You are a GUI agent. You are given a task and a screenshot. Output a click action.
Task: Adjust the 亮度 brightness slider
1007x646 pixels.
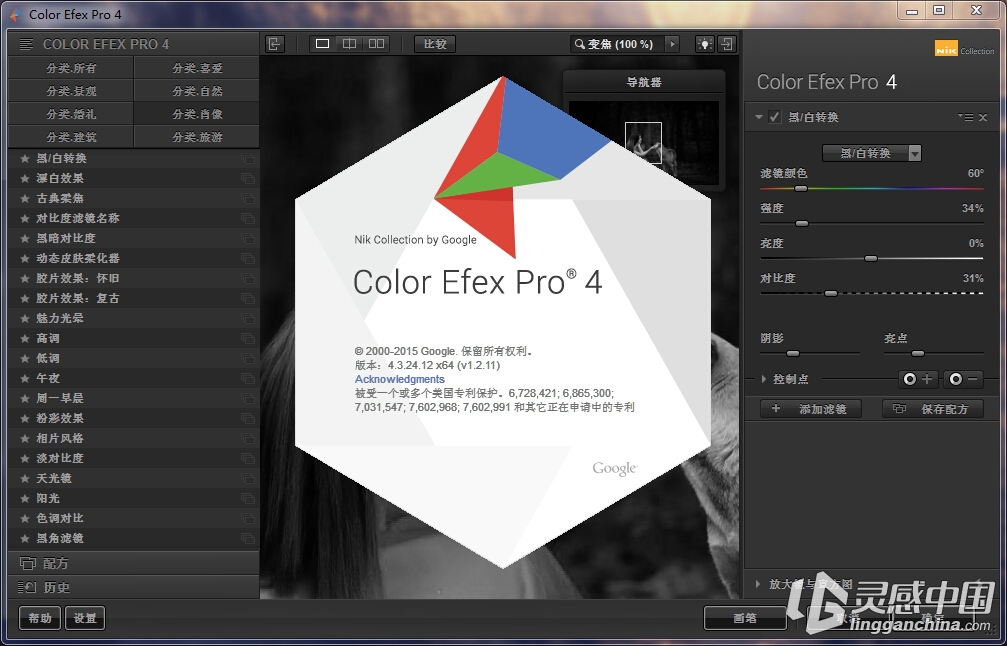point(871,258)
